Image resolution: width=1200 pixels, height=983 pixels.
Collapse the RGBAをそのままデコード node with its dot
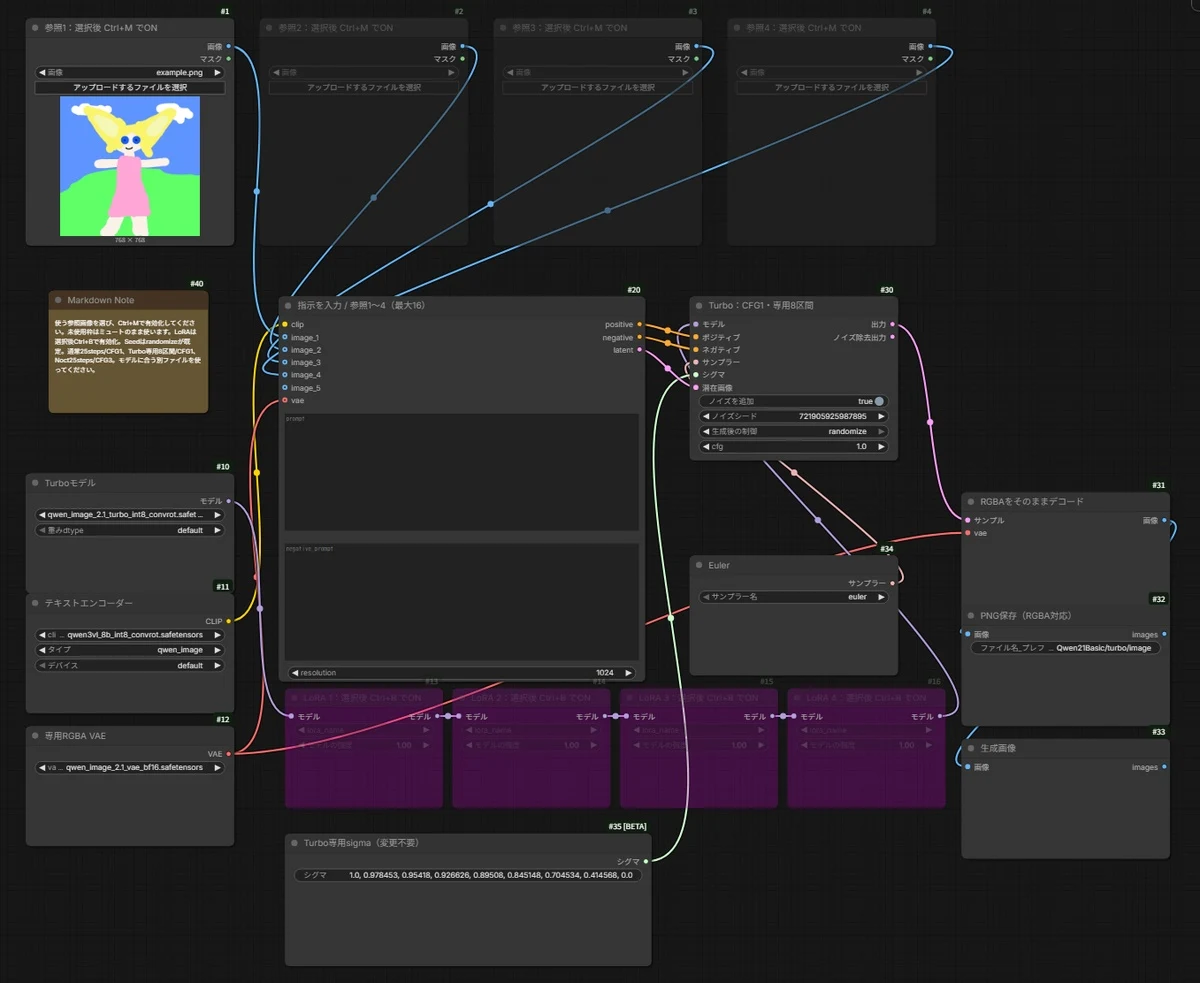point(972,501)
